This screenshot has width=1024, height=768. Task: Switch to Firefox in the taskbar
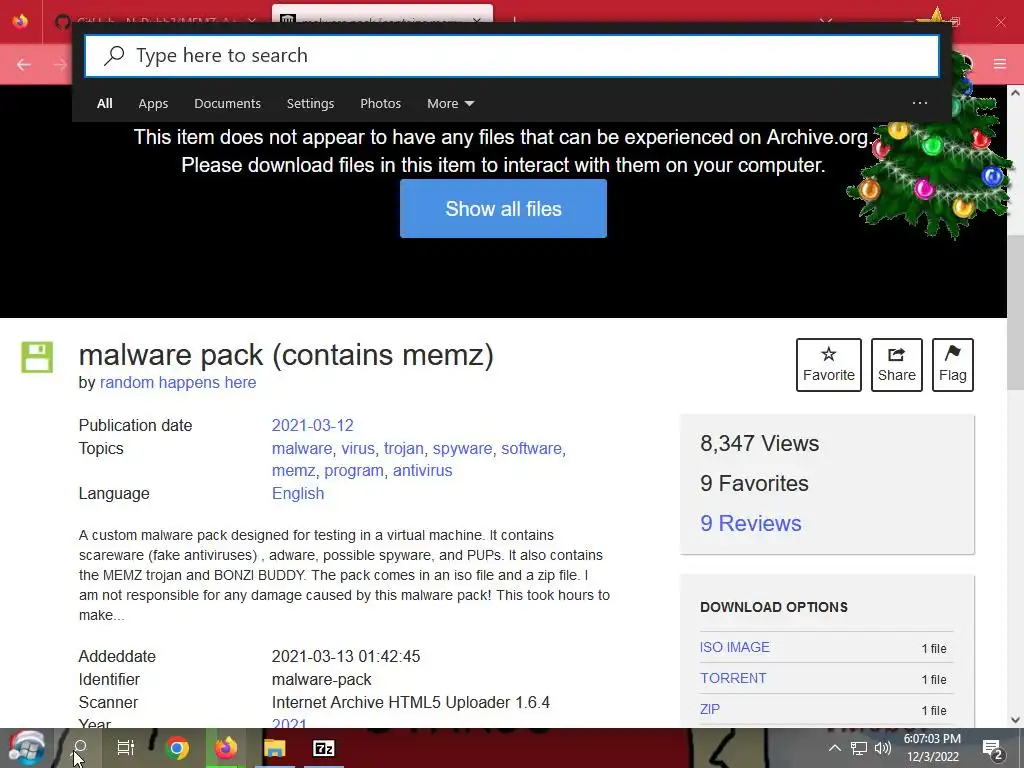coord(226,748)
